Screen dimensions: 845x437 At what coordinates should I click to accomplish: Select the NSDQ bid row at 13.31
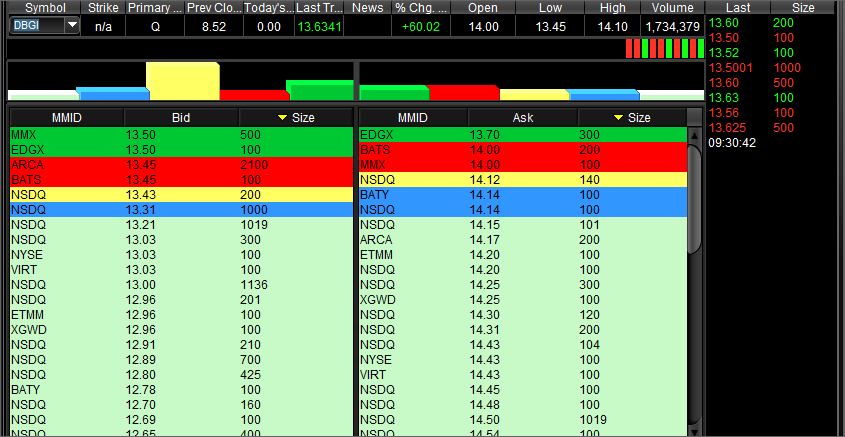182,210
